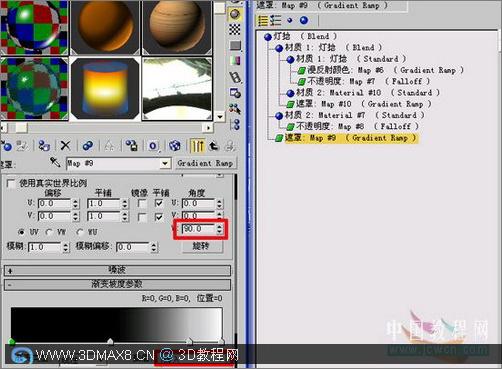
Task: Click Put Material to Scene icon
Action: pyautogui.click(x=22, y=146)
